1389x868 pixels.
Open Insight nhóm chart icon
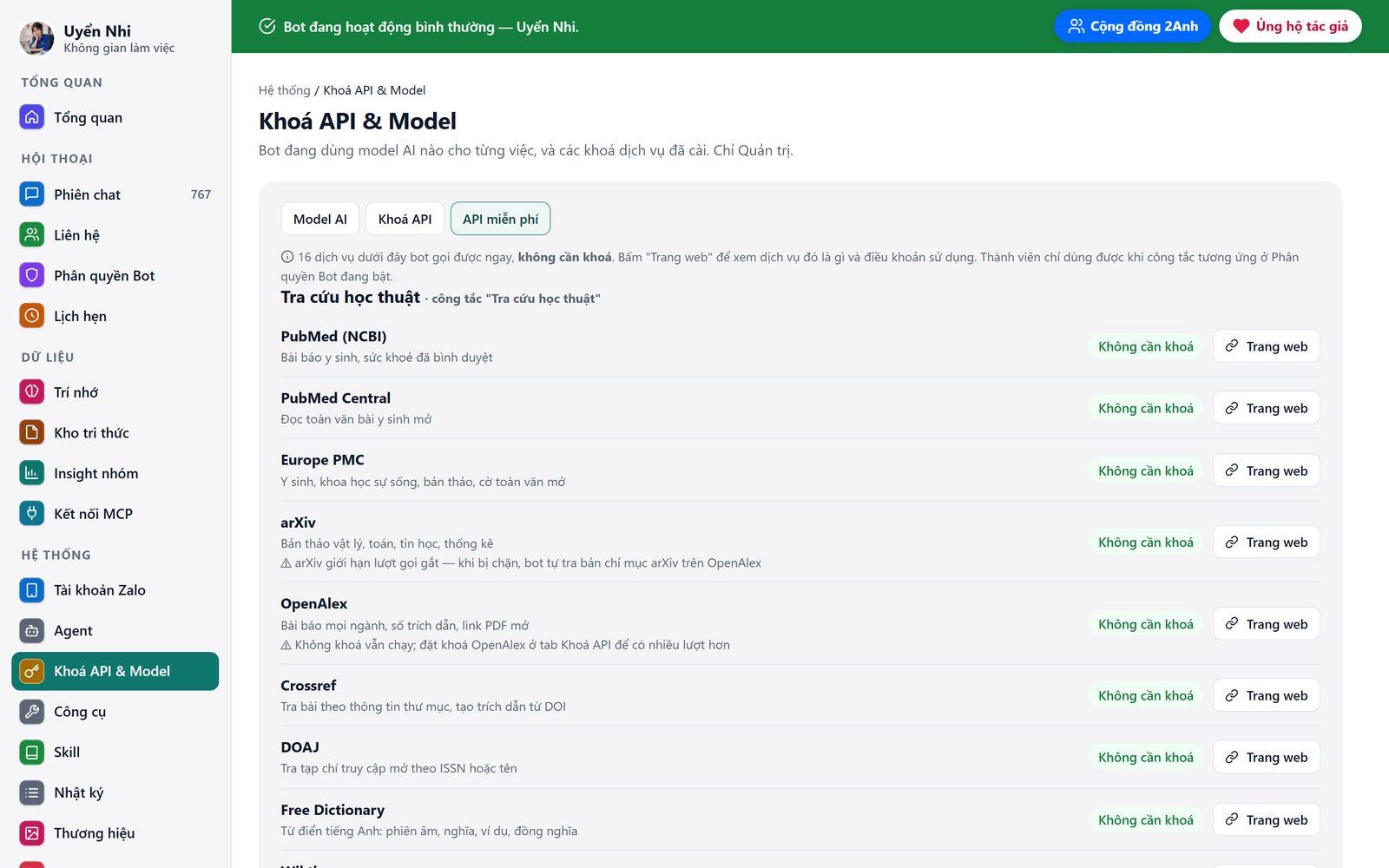coord(32,473)
